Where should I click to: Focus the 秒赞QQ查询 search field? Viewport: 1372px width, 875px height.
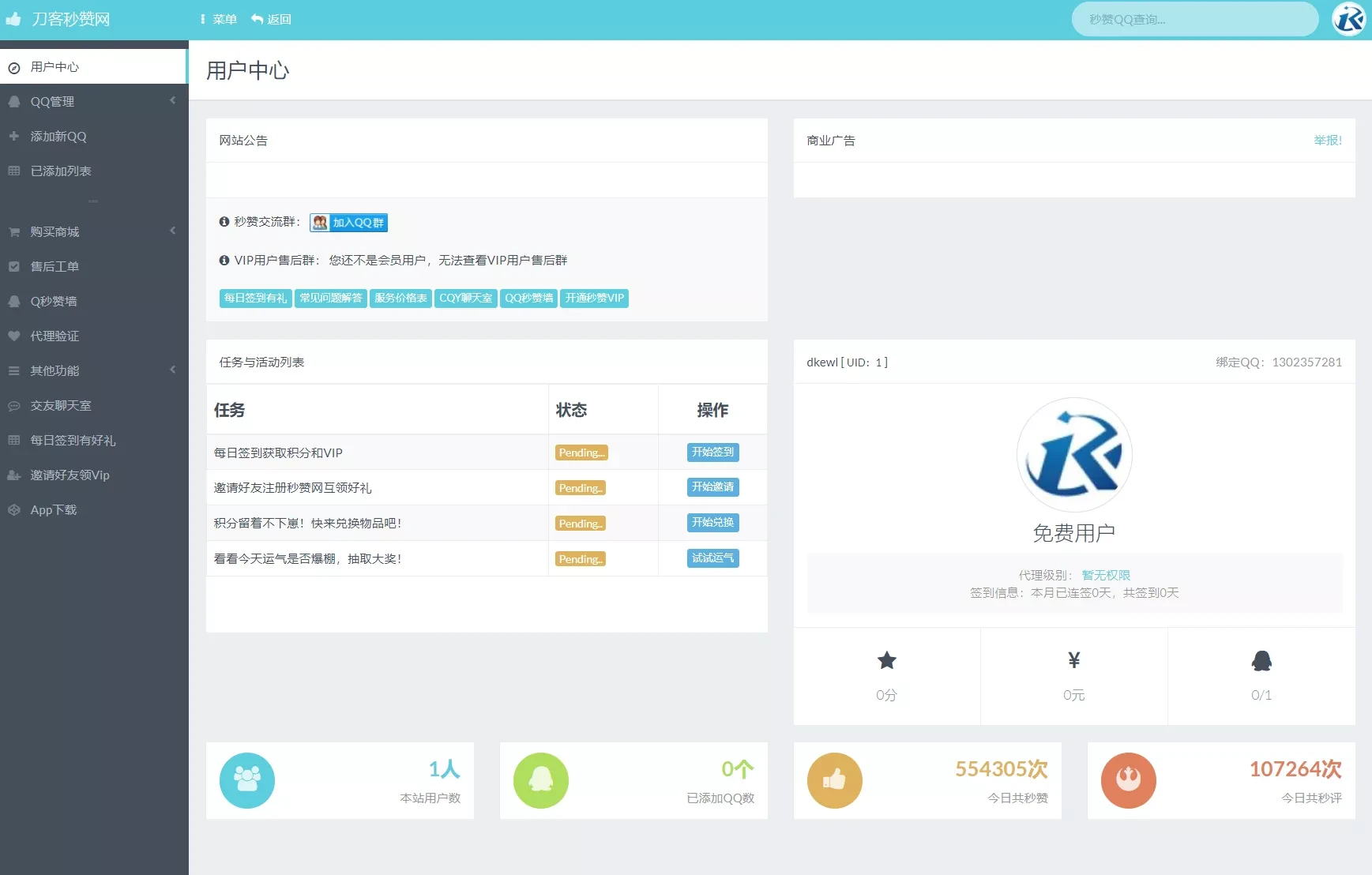[1194, 19]
